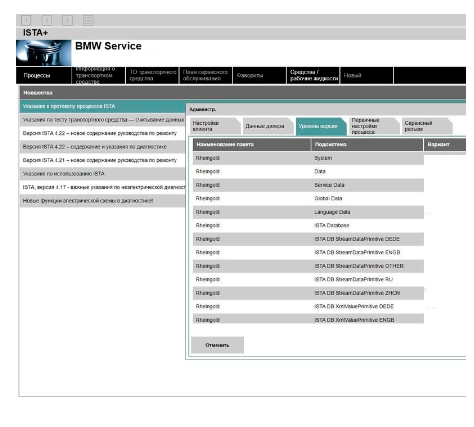Open the list view icon in top toolbar

pos(88,21)
